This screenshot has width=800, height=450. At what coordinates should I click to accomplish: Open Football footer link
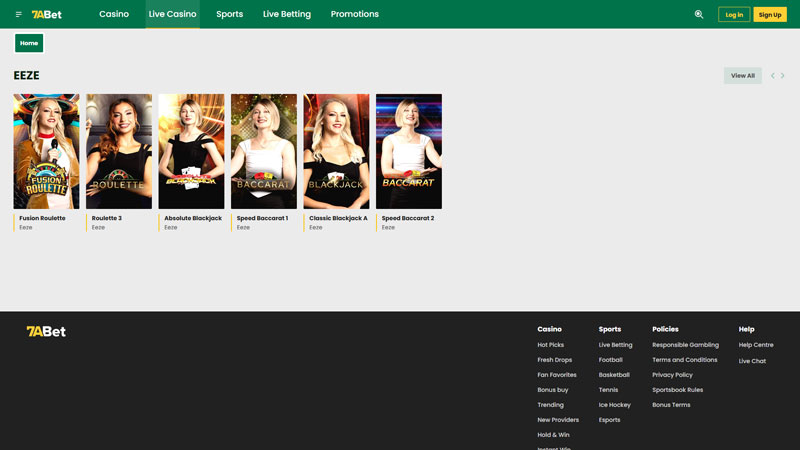(611, 360)
